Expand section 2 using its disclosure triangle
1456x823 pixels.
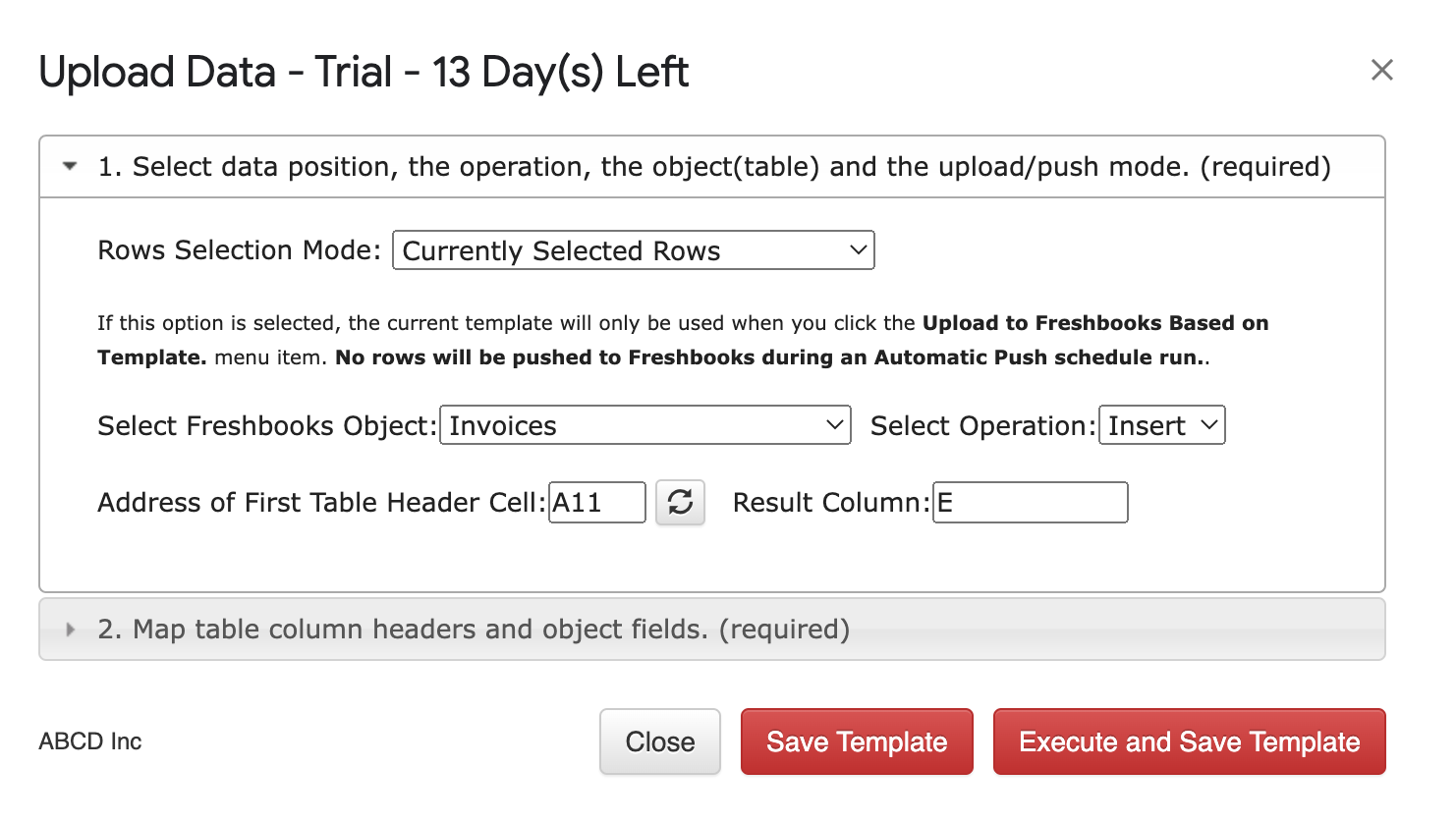coord(70,630)
